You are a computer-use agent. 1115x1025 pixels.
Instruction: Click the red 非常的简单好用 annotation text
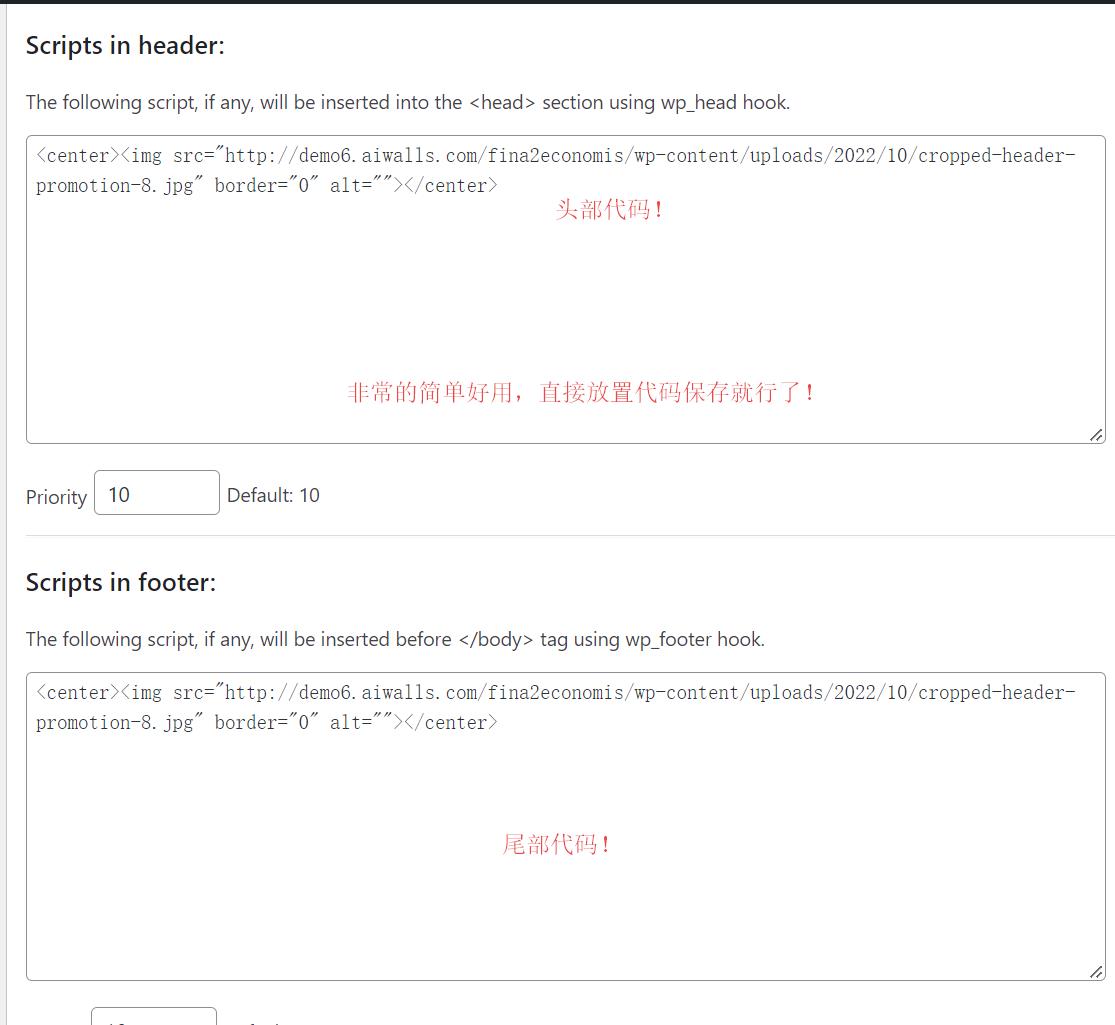tap(581, 393)
